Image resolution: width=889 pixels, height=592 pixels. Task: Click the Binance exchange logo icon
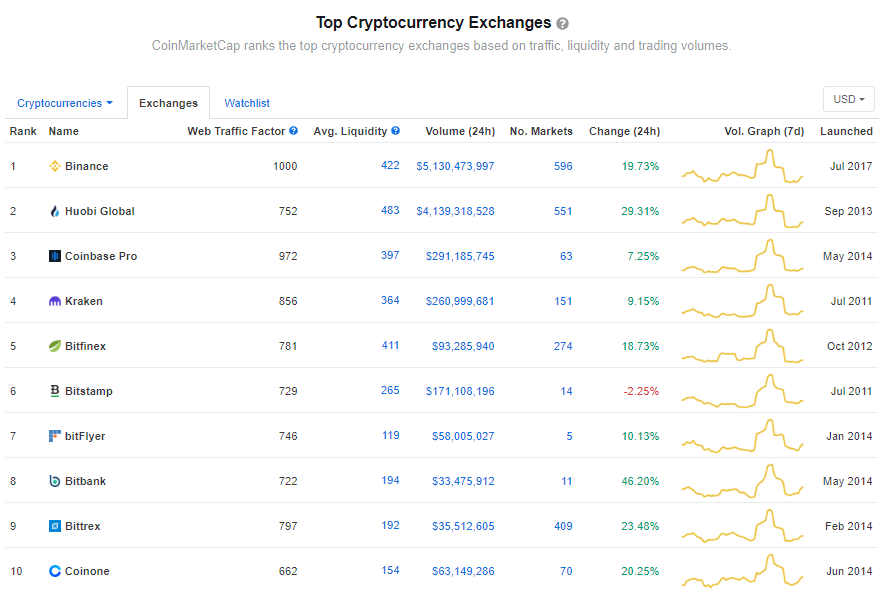55,166
